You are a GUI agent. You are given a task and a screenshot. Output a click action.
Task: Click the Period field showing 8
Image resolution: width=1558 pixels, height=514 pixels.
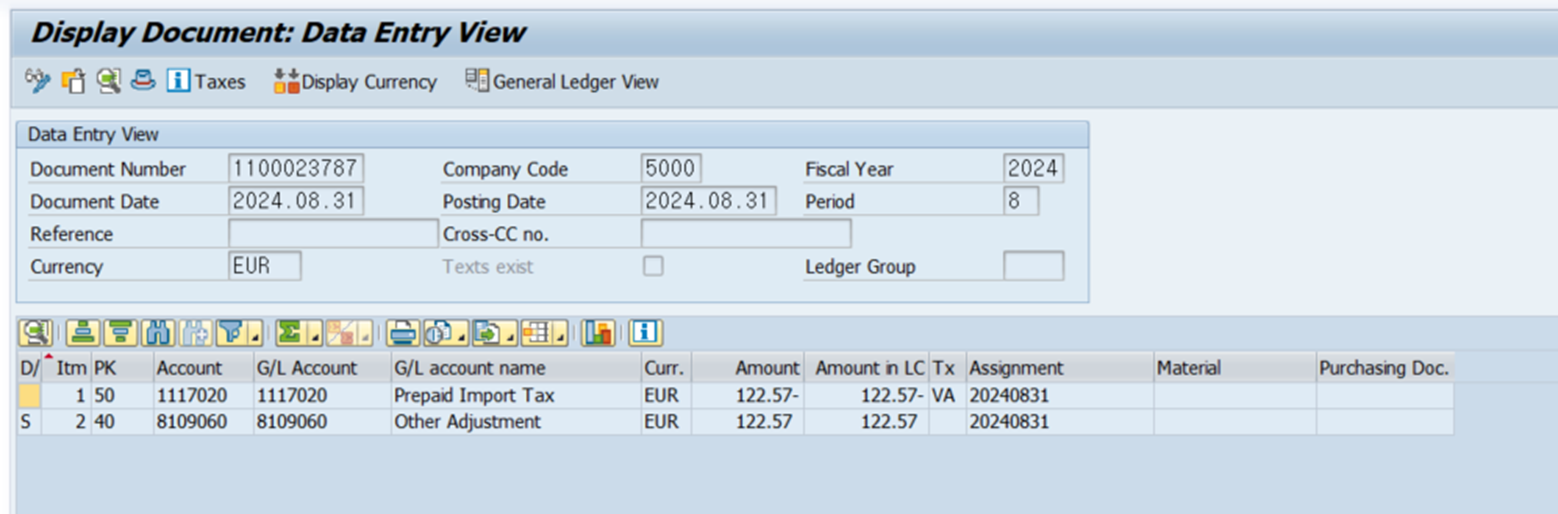tap(1021, 200)
